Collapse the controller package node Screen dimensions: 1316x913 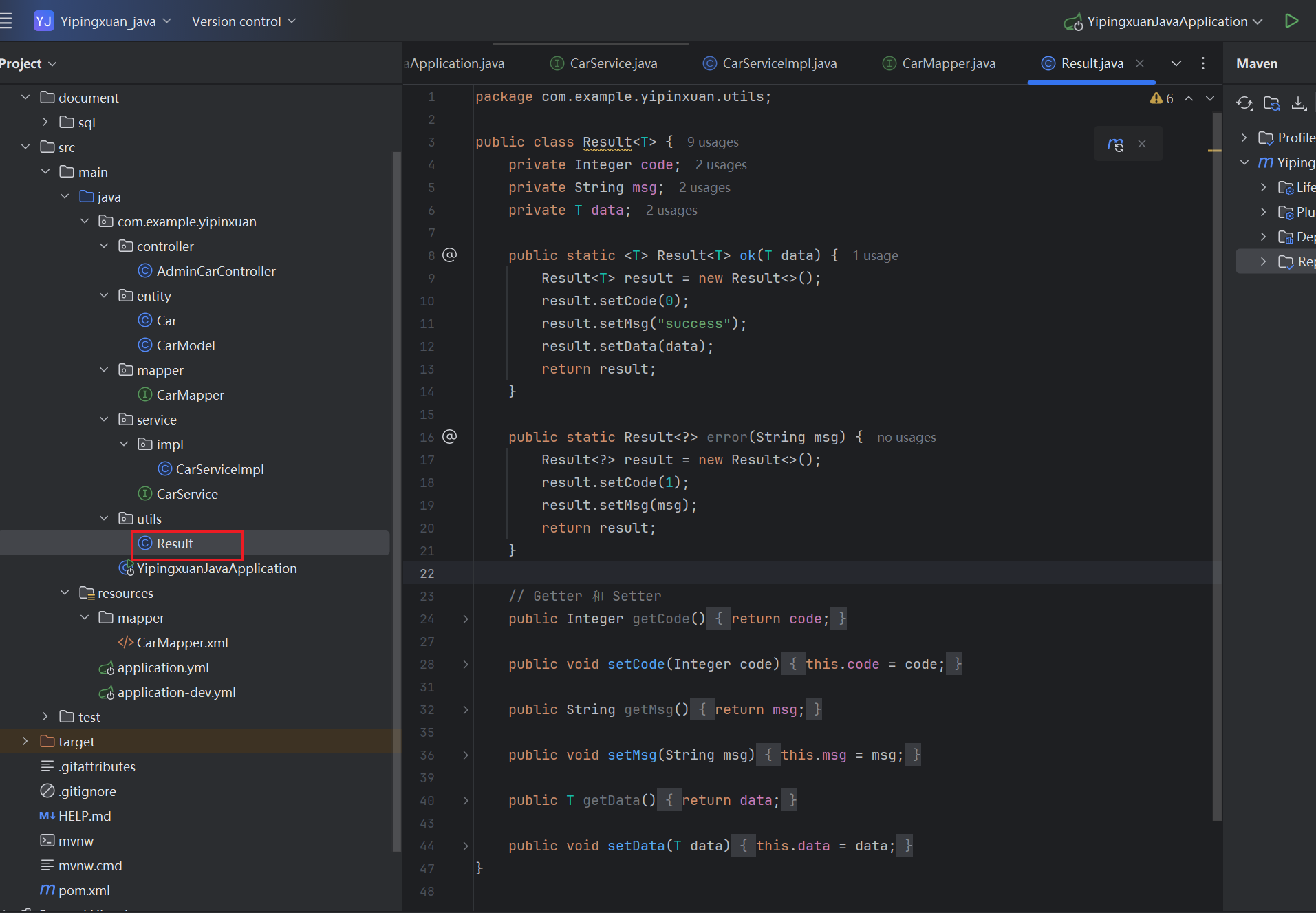104,246
